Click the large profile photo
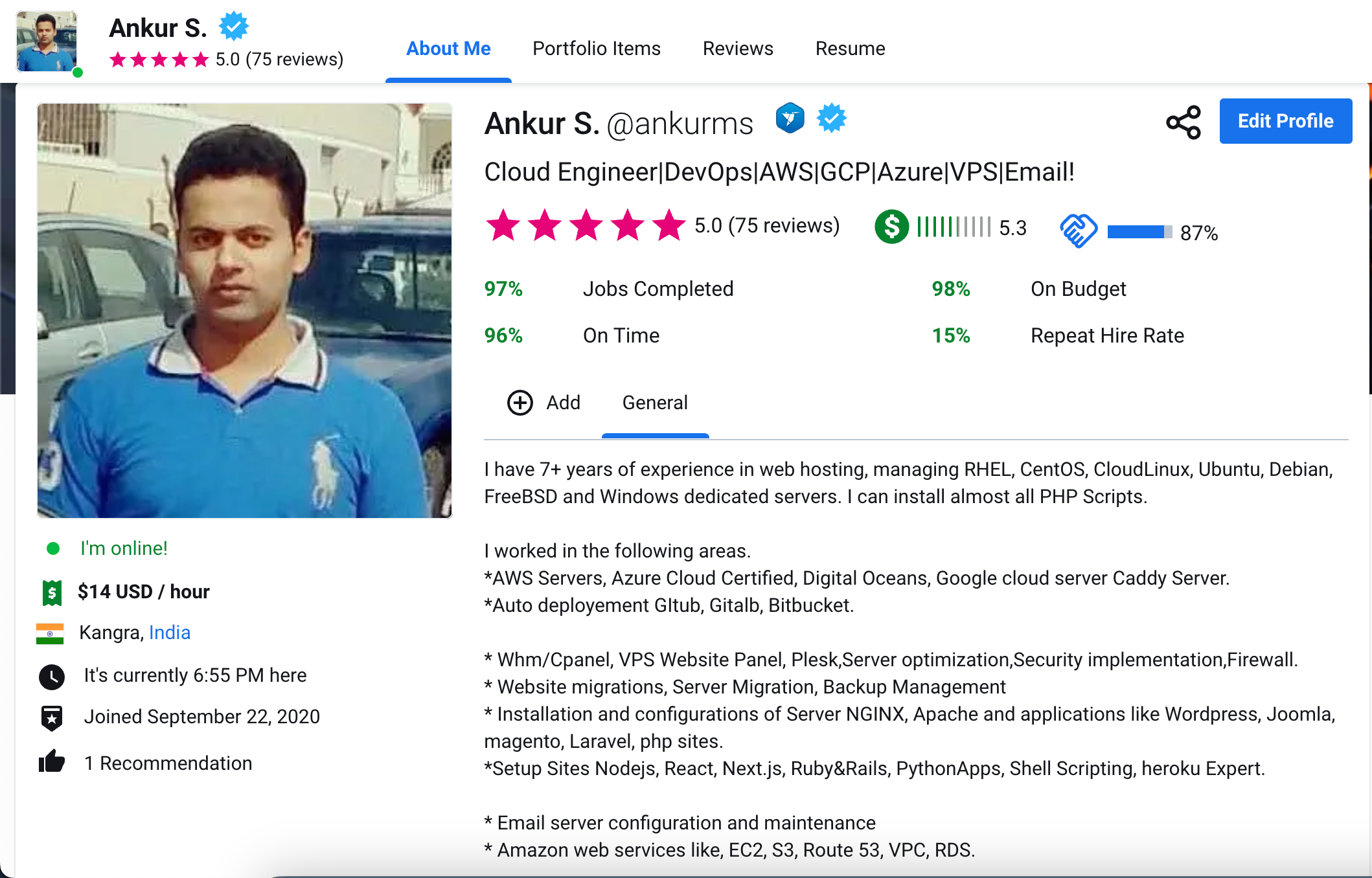This screenshot has height=878, width=1372. pos(244,311)
